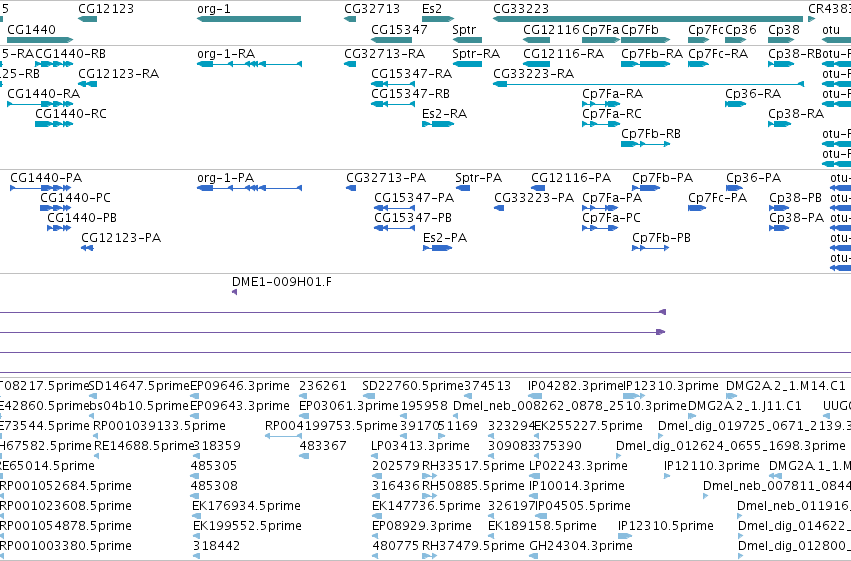The width and height of the screenshot is (851, 561).
Task: Open the Cp38 gene label
Action: [784, 29]
